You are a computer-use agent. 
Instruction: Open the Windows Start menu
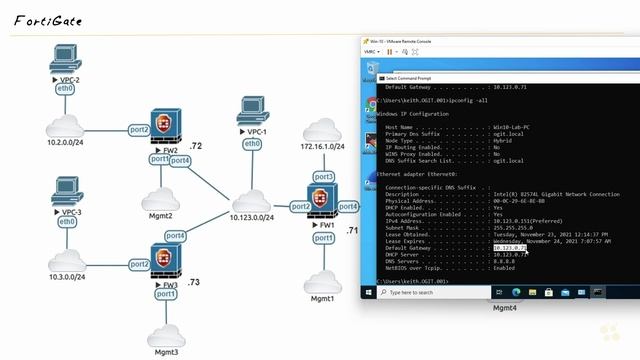369,292
